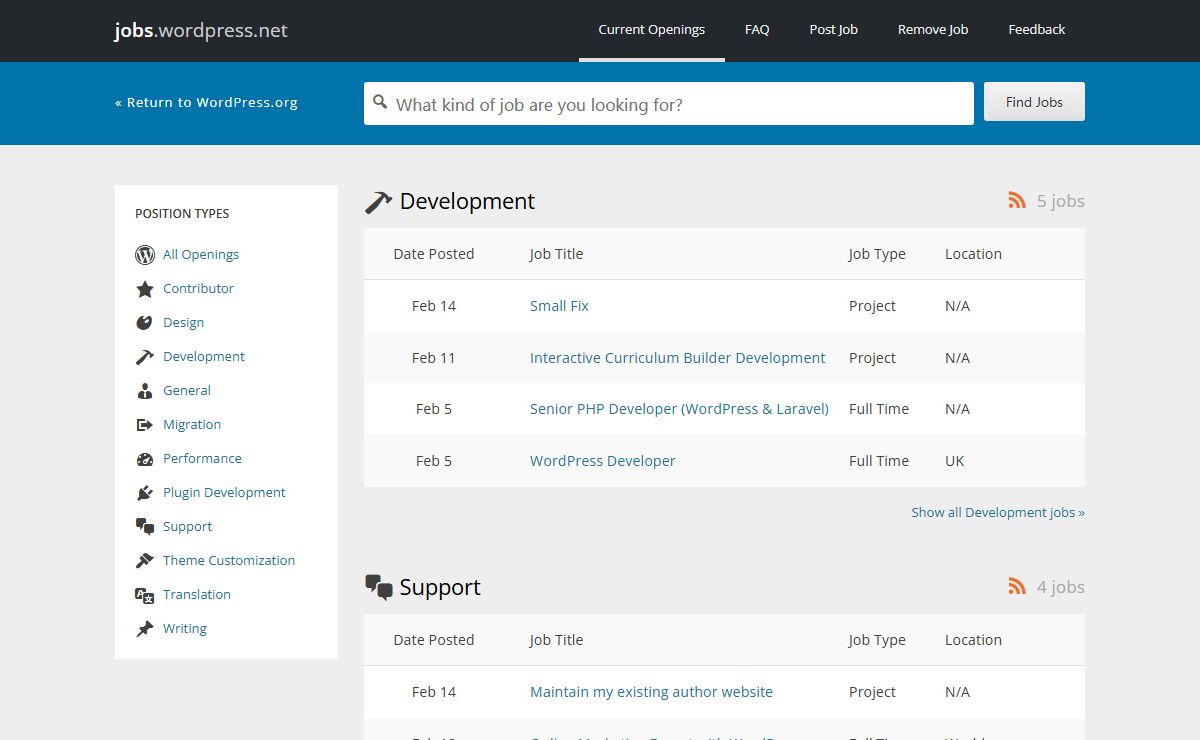
Task: Filter by Design position type
Action: [183, 323]
